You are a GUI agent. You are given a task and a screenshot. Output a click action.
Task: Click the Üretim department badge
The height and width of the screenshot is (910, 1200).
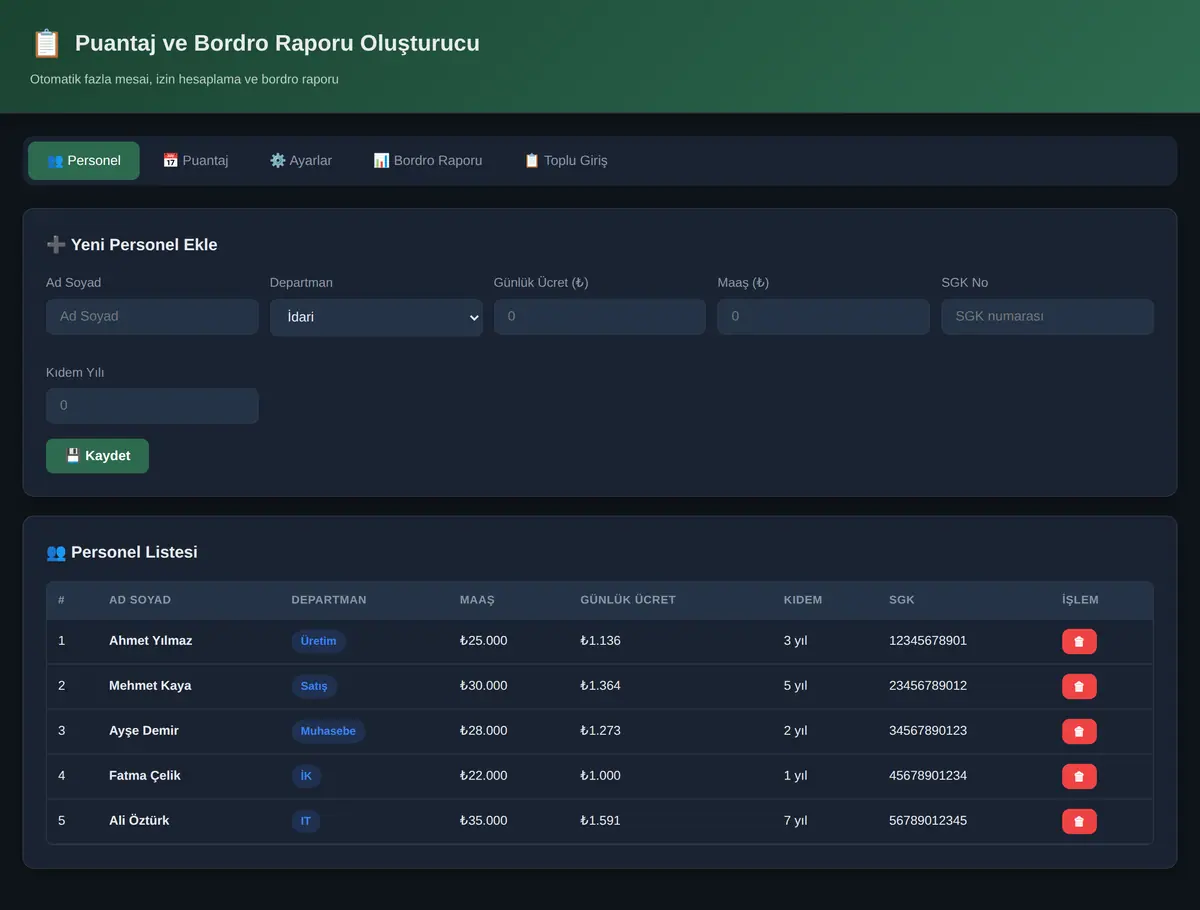coord(319,641)
